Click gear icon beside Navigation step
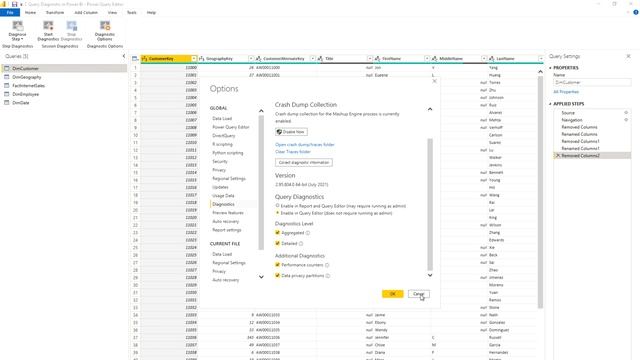Image resolution: width=640 pixels, height=360 pixels. click(626, 120)
